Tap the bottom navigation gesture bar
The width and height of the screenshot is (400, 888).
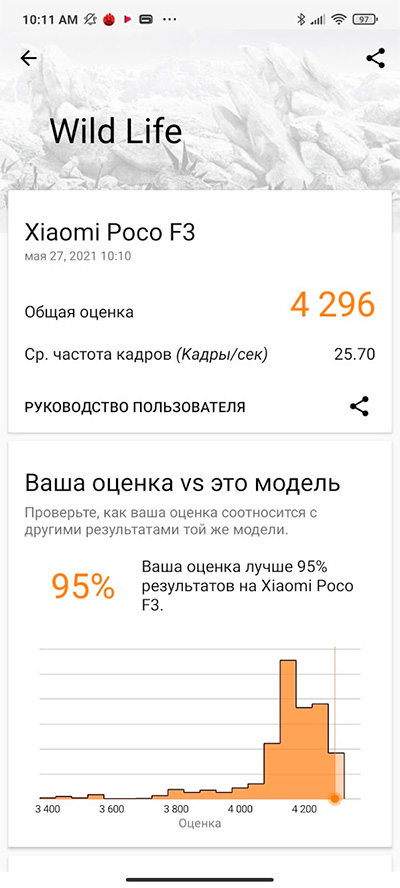200,880
